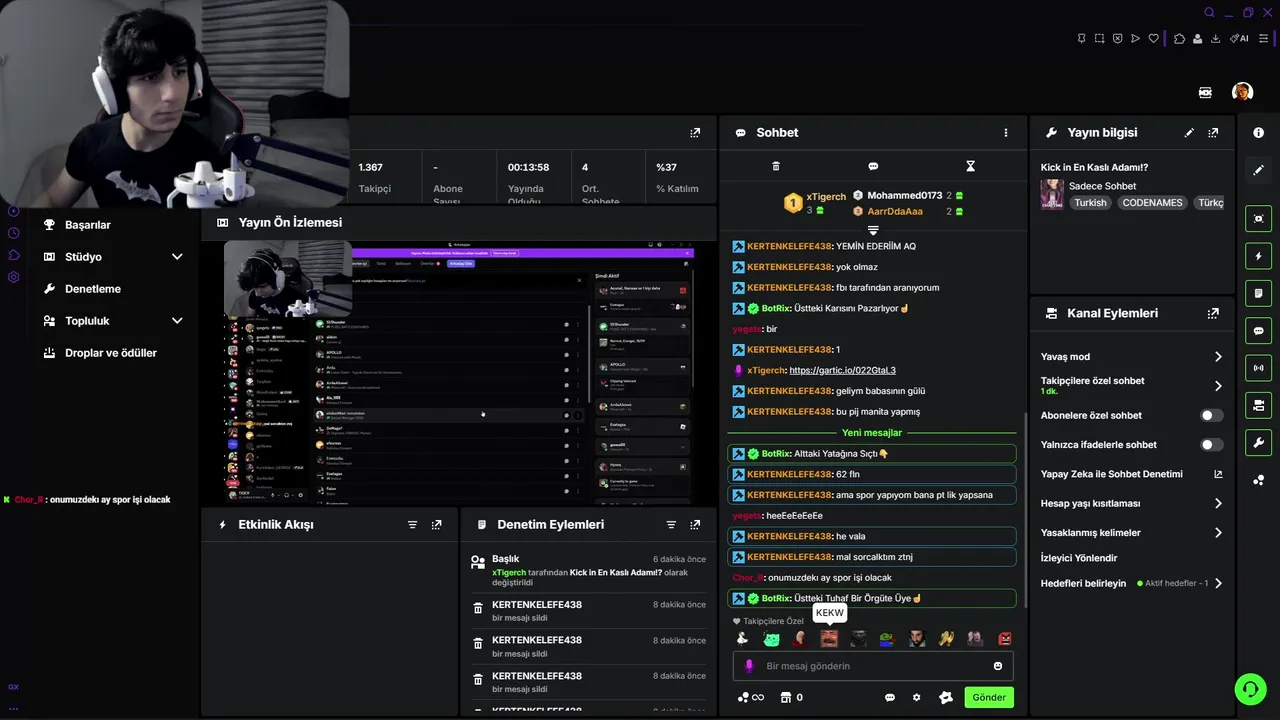This screenshot has width=1280, height=720.
Task: Edit stream info with the Yayın bilgisi pencil
Action: (x=1189, y=132)
